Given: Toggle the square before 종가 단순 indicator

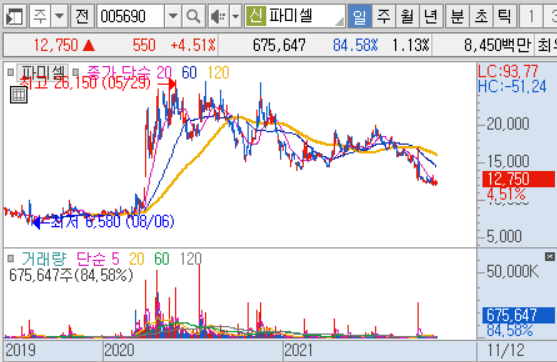Looking at the screenshot, I should coord(75,72).
